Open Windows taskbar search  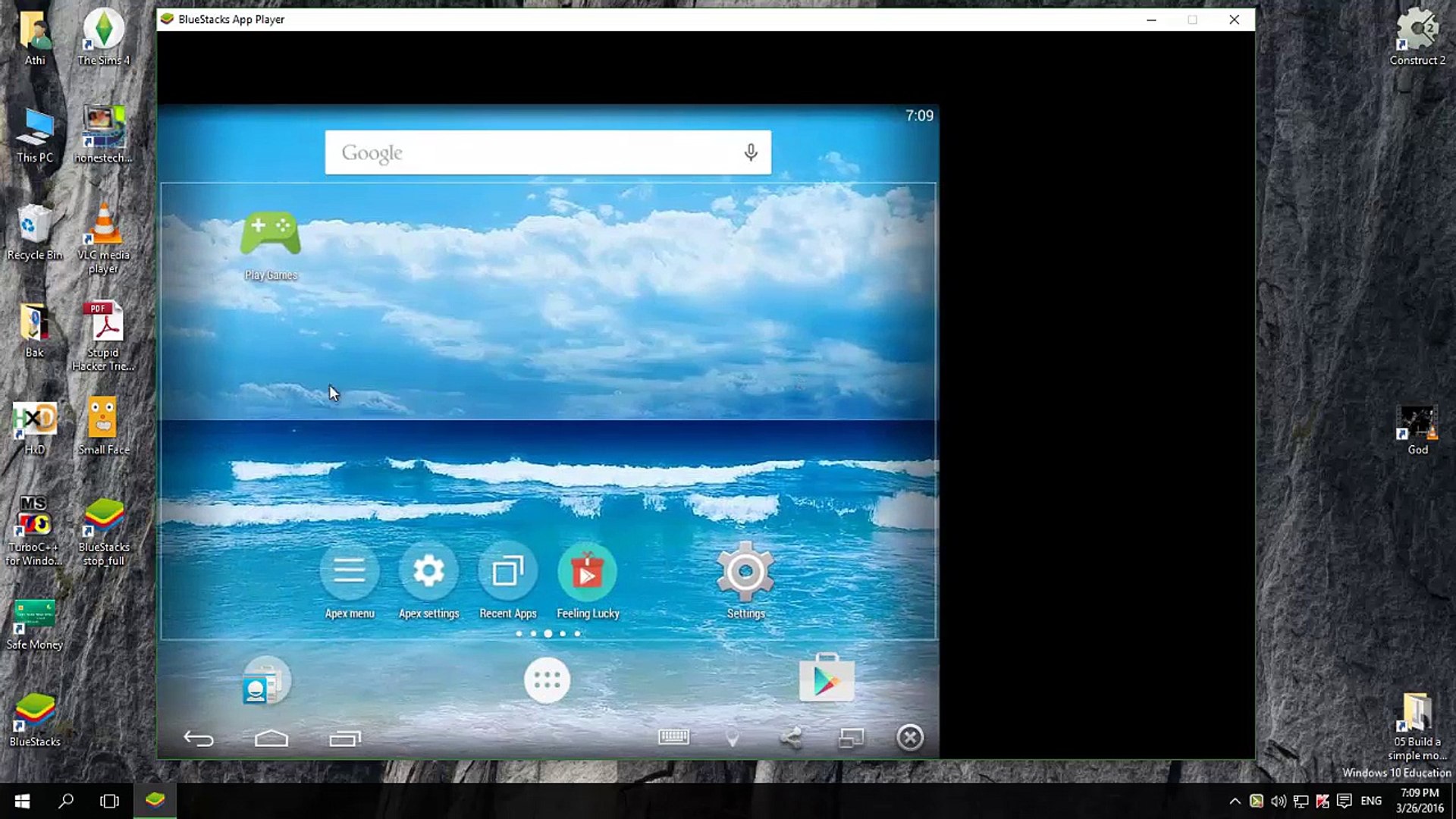click(66, 801)
